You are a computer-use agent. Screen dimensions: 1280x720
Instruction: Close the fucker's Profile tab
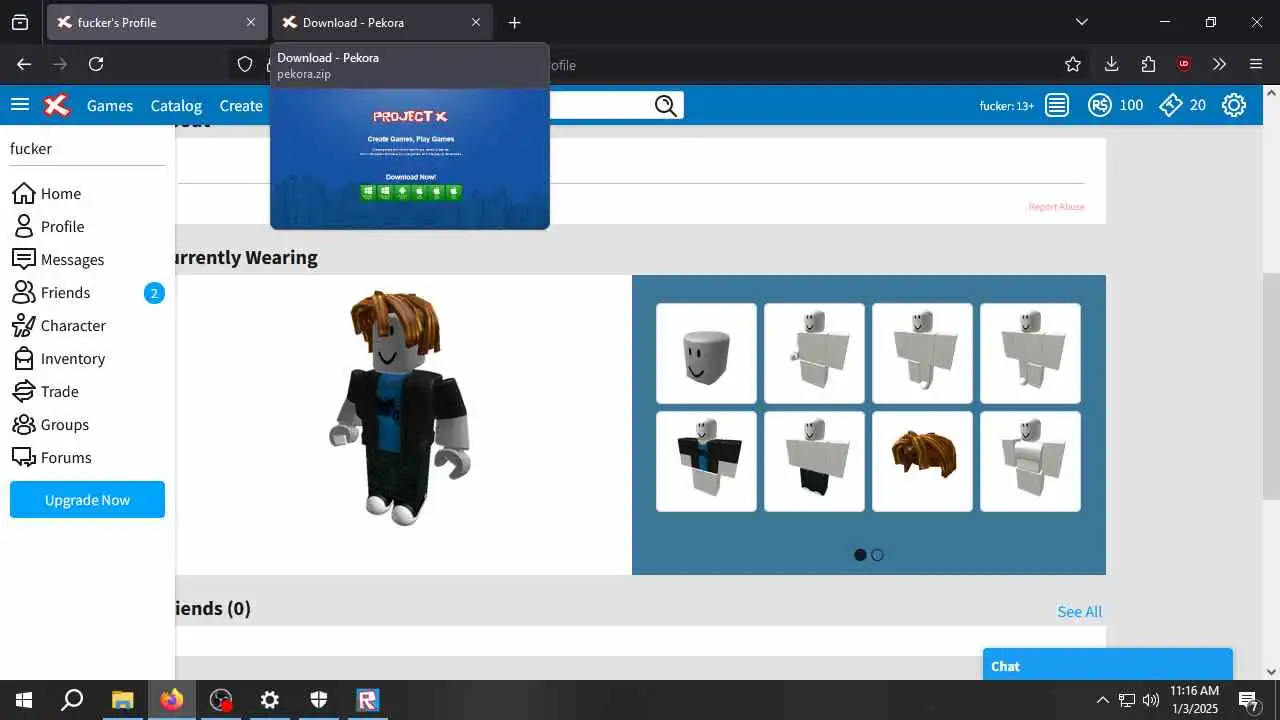click(x=251, y=22)
